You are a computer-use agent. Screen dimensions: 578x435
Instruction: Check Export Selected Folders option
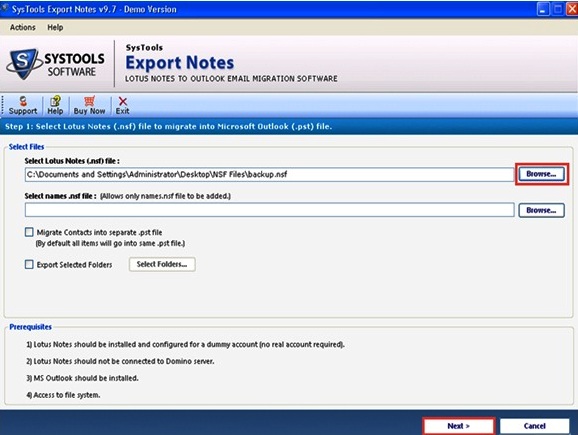point(29,264)
